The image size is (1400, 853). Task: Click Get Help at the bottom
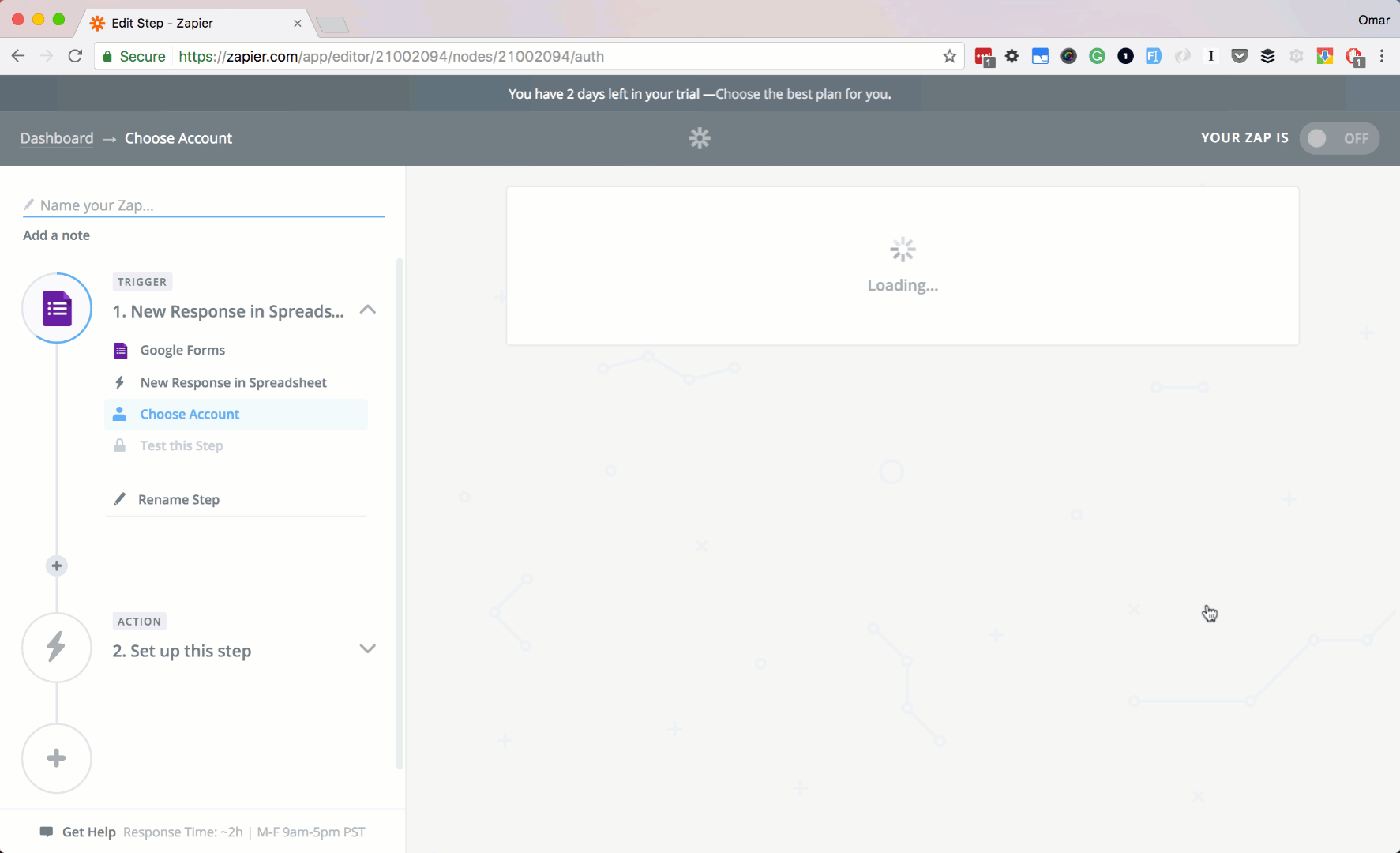[x=89, y=832]
